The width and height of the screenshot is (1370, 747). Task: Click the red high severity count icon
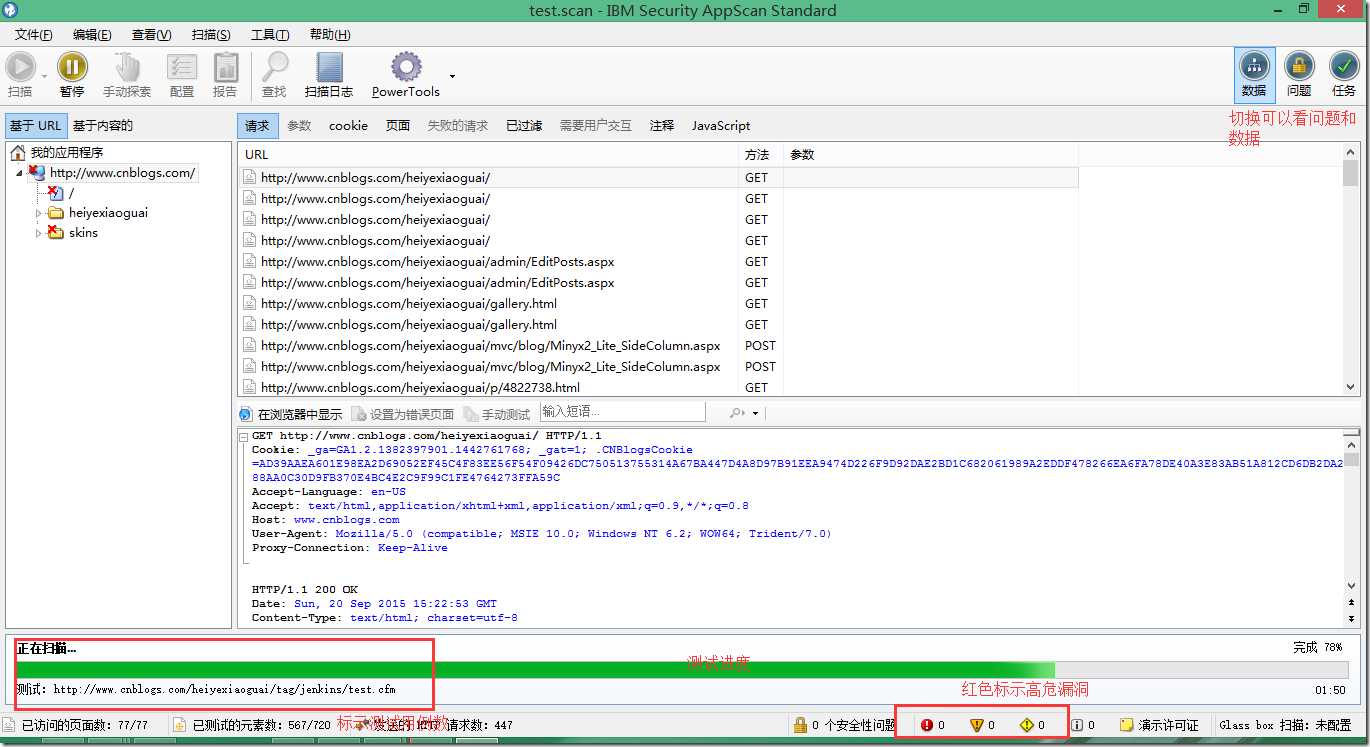tap(927, 725)
